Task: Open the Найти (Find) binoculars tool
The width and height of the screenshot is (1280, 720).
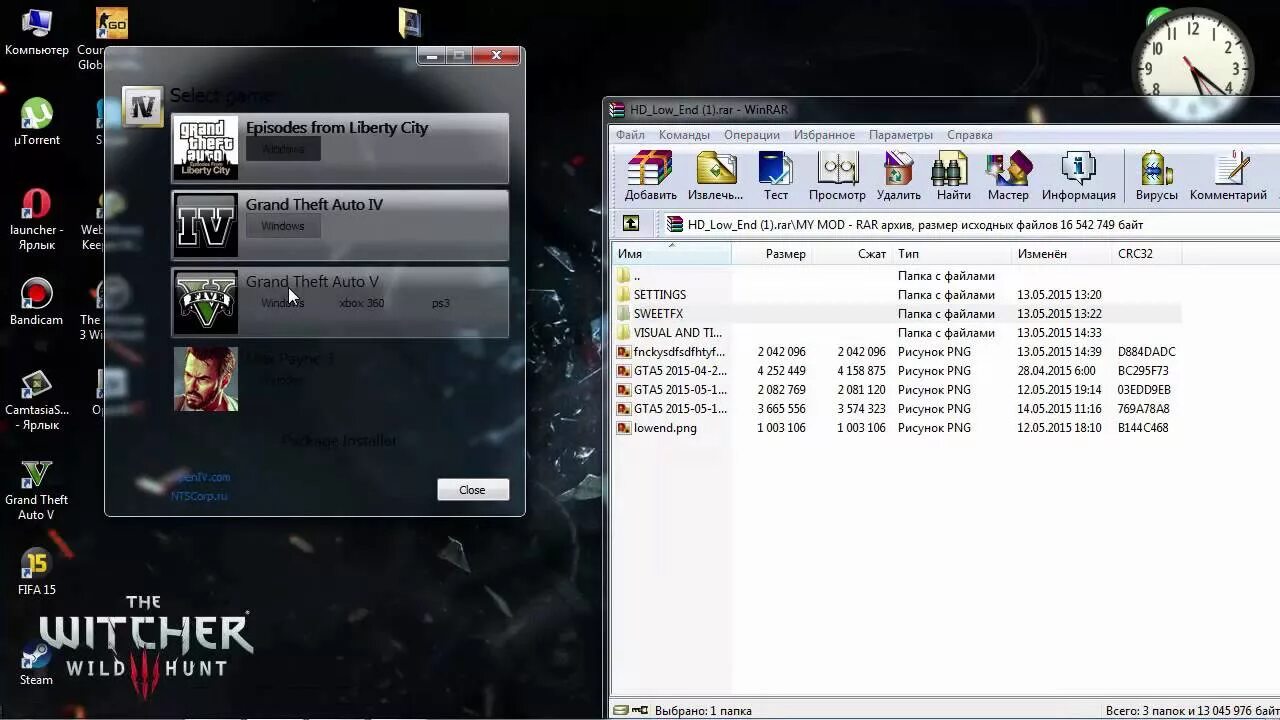Action: tap(953, 175)
